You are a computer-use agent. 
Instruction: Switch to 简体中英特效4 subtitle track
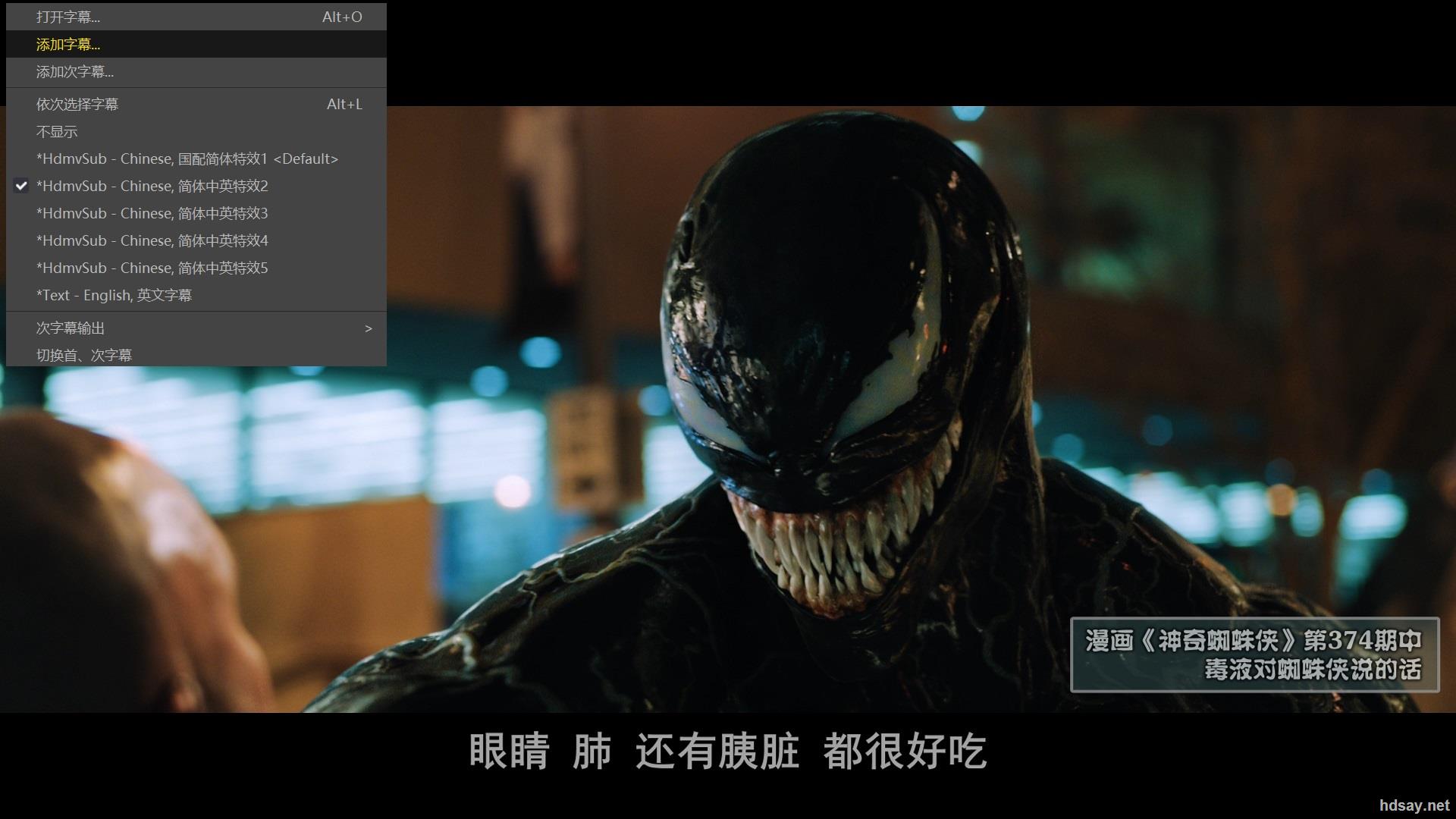(x=152, y=240)
